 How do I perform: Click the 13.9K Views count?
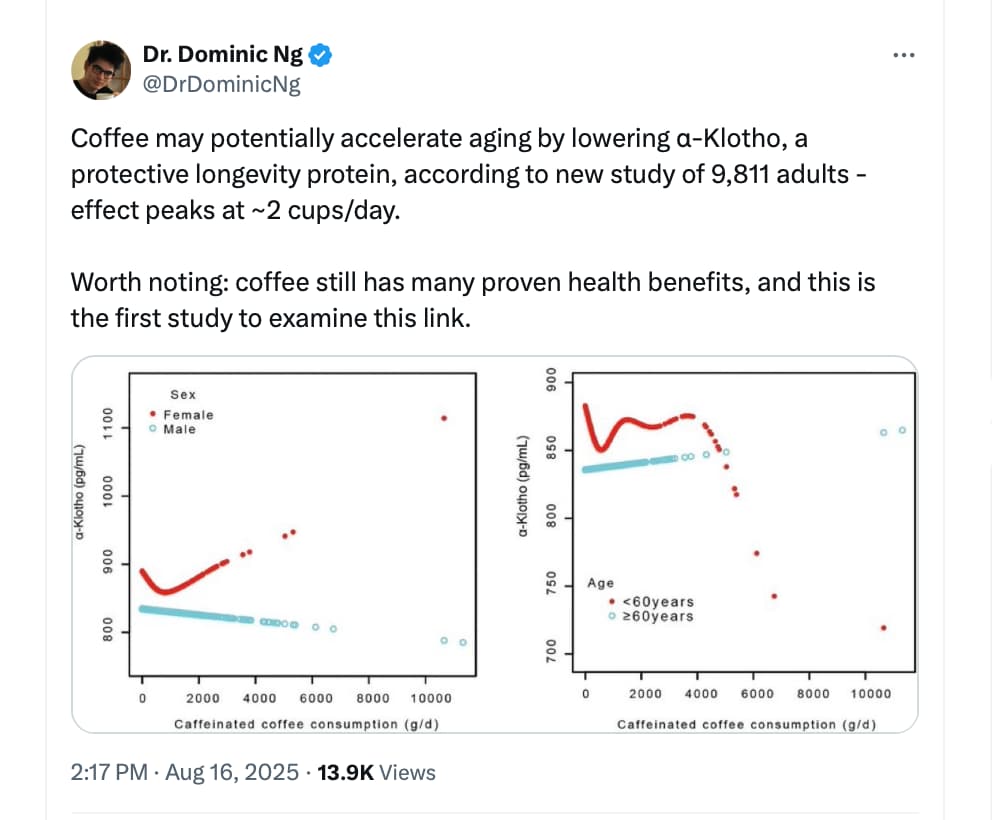coord(375,772)
